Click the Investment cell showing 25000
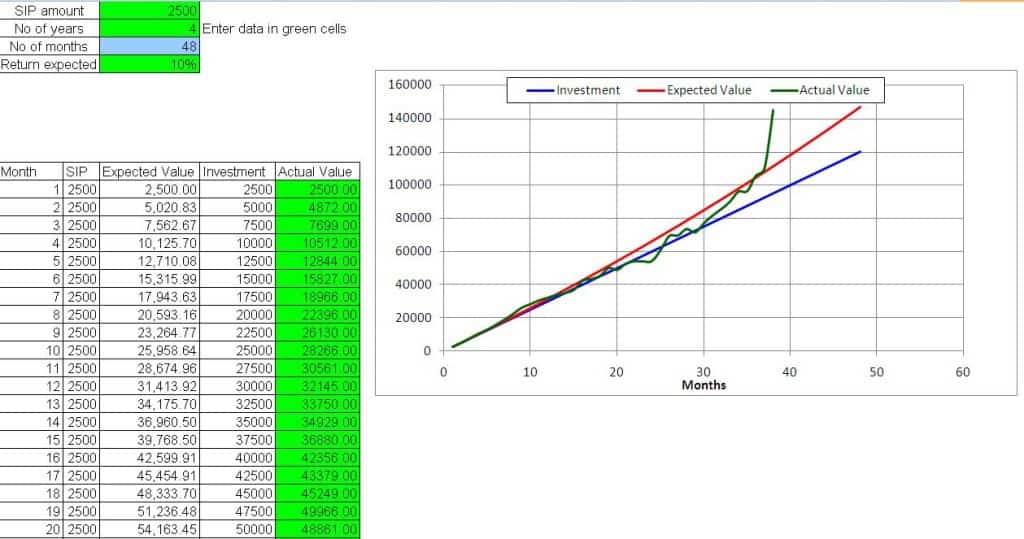This screenshot has height=539, width=1024. pyautogui.click(x=237, y=351)
